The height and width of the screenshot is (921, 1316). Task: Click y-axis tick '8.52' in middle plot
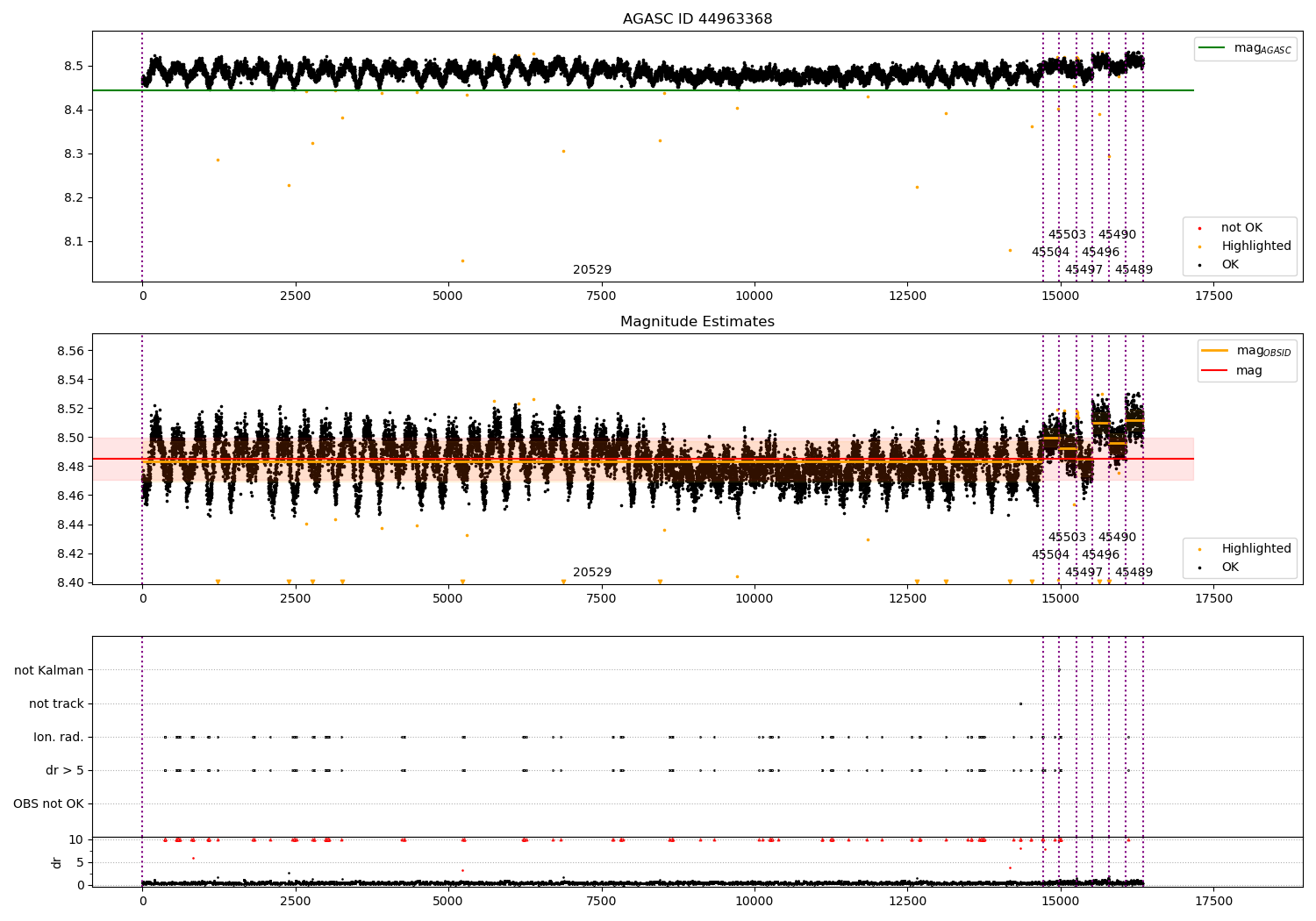[x=70, y=409]
